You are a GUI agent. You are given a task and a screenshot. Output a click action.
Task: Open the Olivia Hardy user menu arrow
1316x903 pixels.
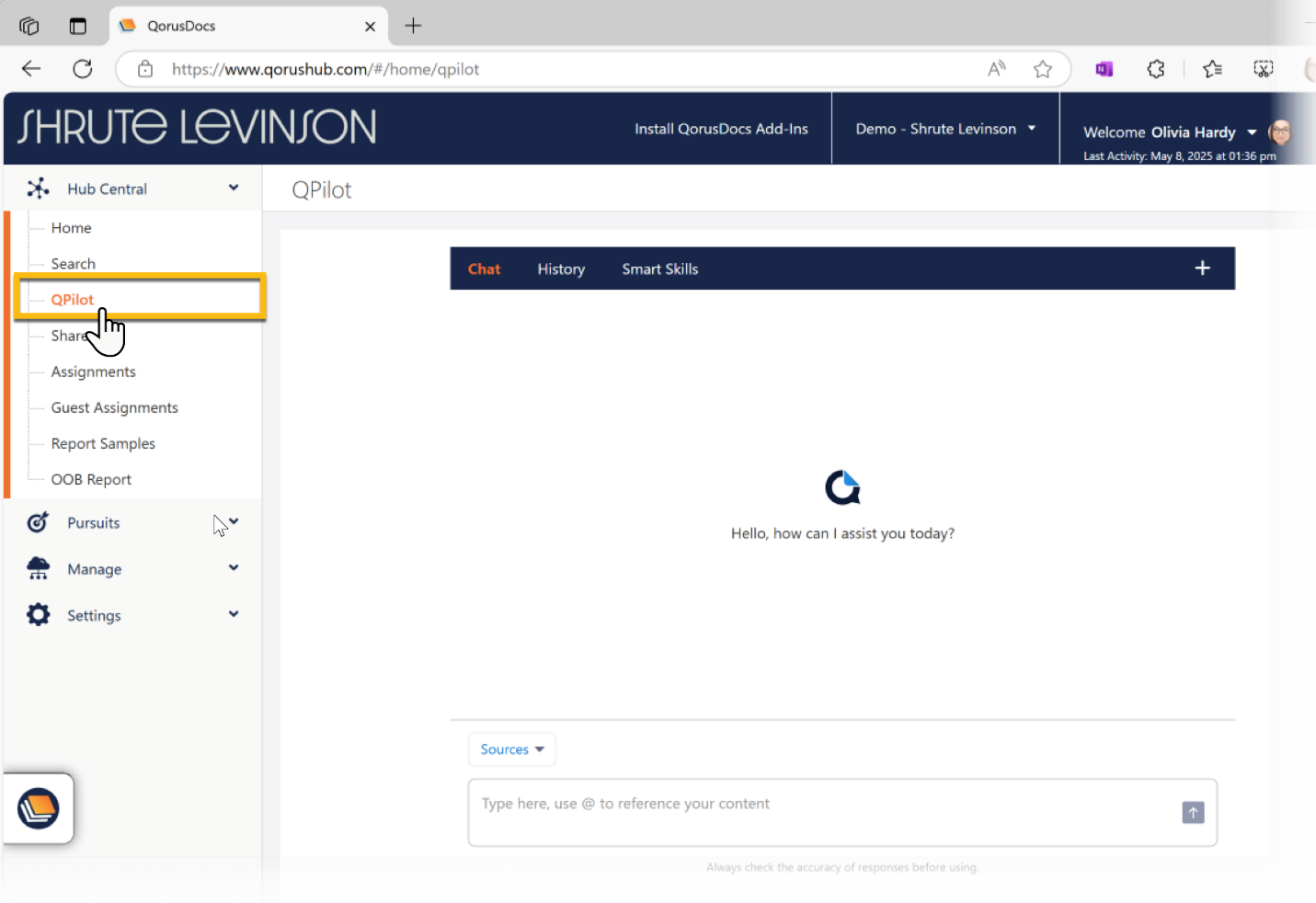click(x=1252, y=132)
